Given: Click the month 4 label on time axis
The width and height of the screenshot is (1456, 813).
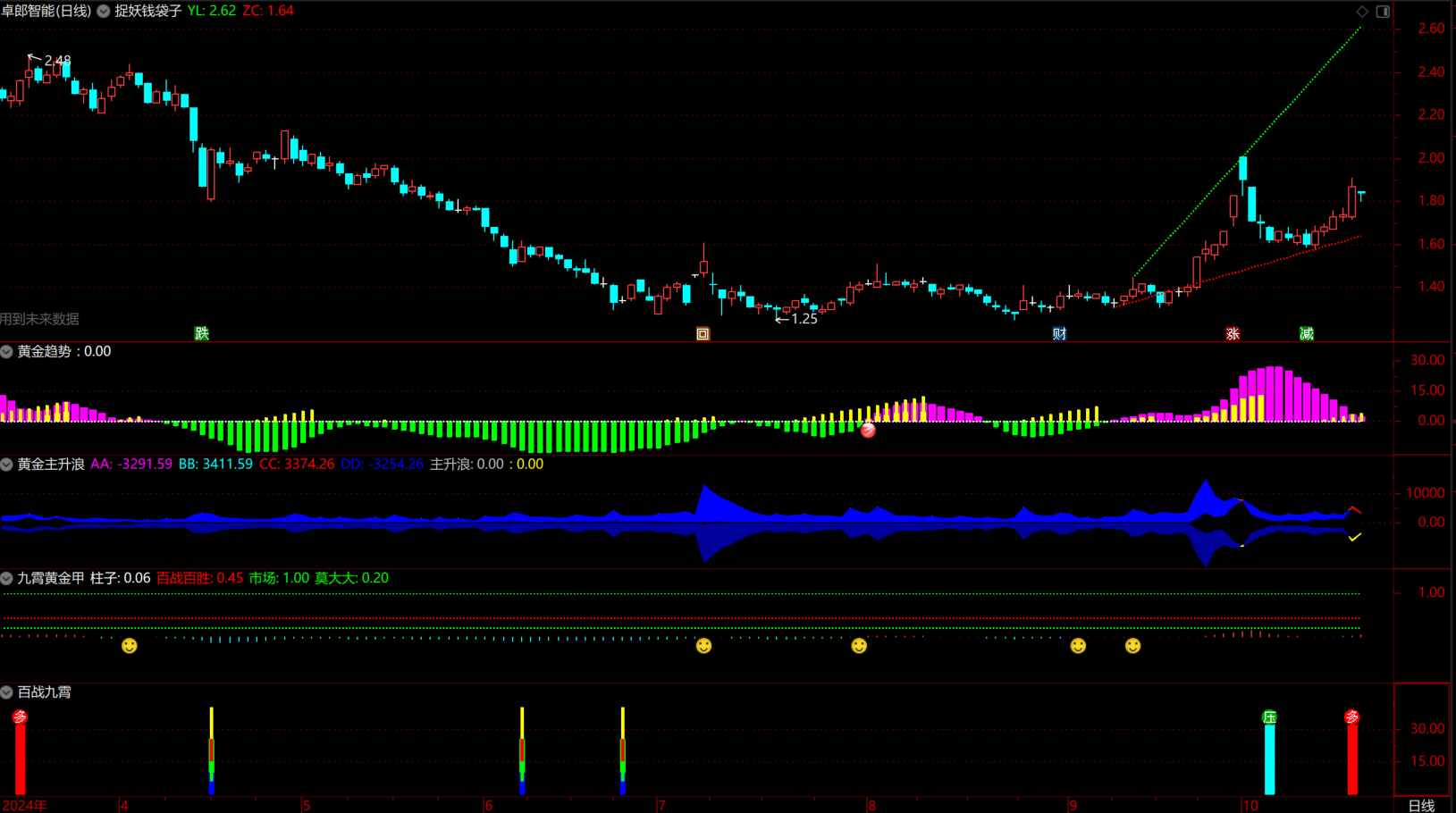Looking at the screenshot, I should tap(124, 806).
